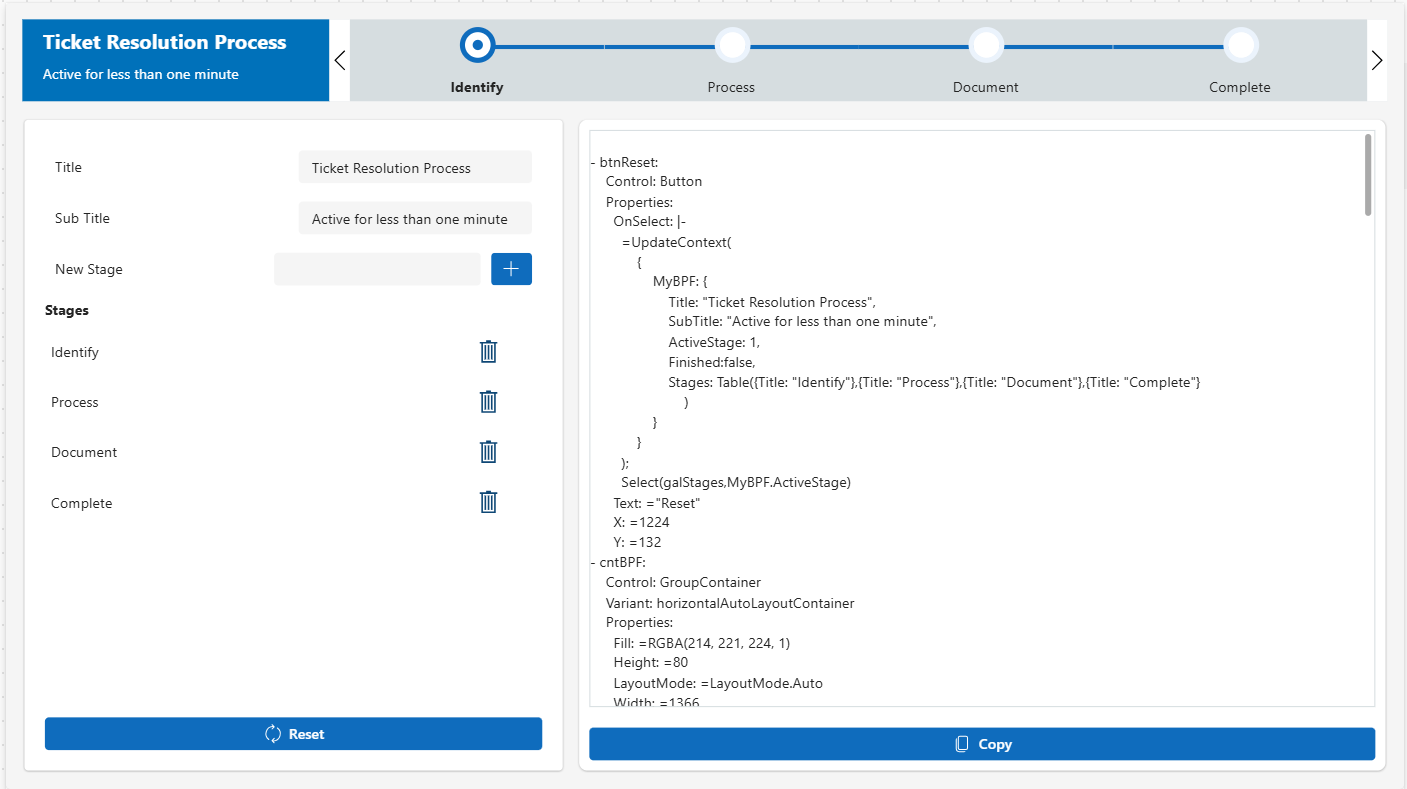Click the 'Variant: horizontalAutoLayoutContainer' code line
The image size is (1407, 789).
coord(730,603)
